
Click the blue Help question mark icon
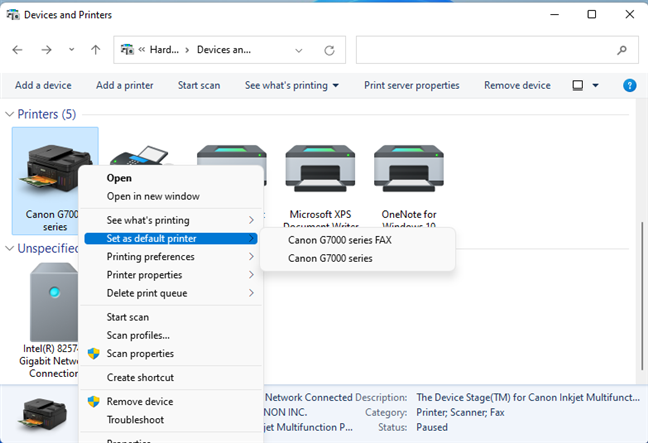(629, 85)
